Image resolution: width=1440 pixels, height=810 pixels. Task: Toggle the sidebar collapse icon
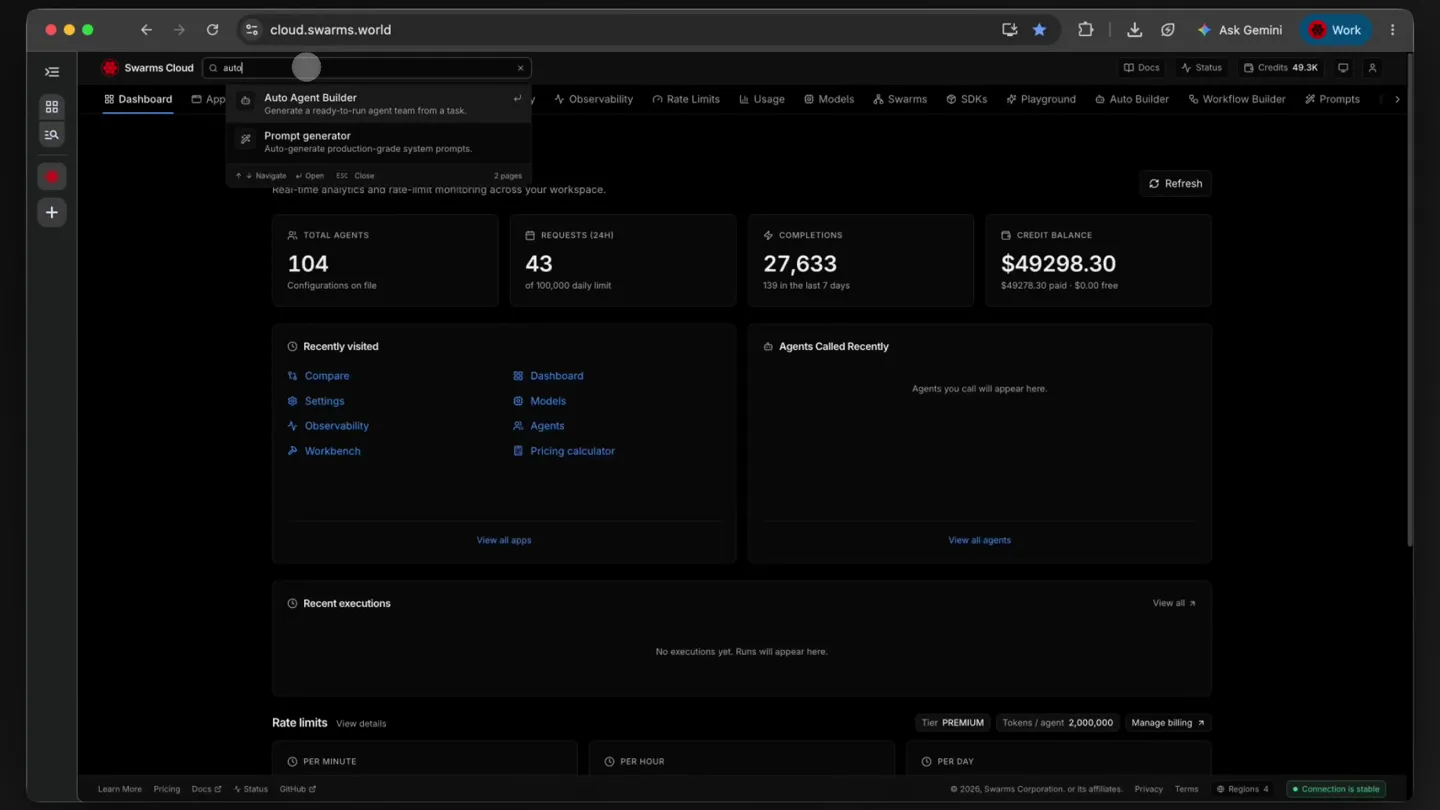click(52, 72)
